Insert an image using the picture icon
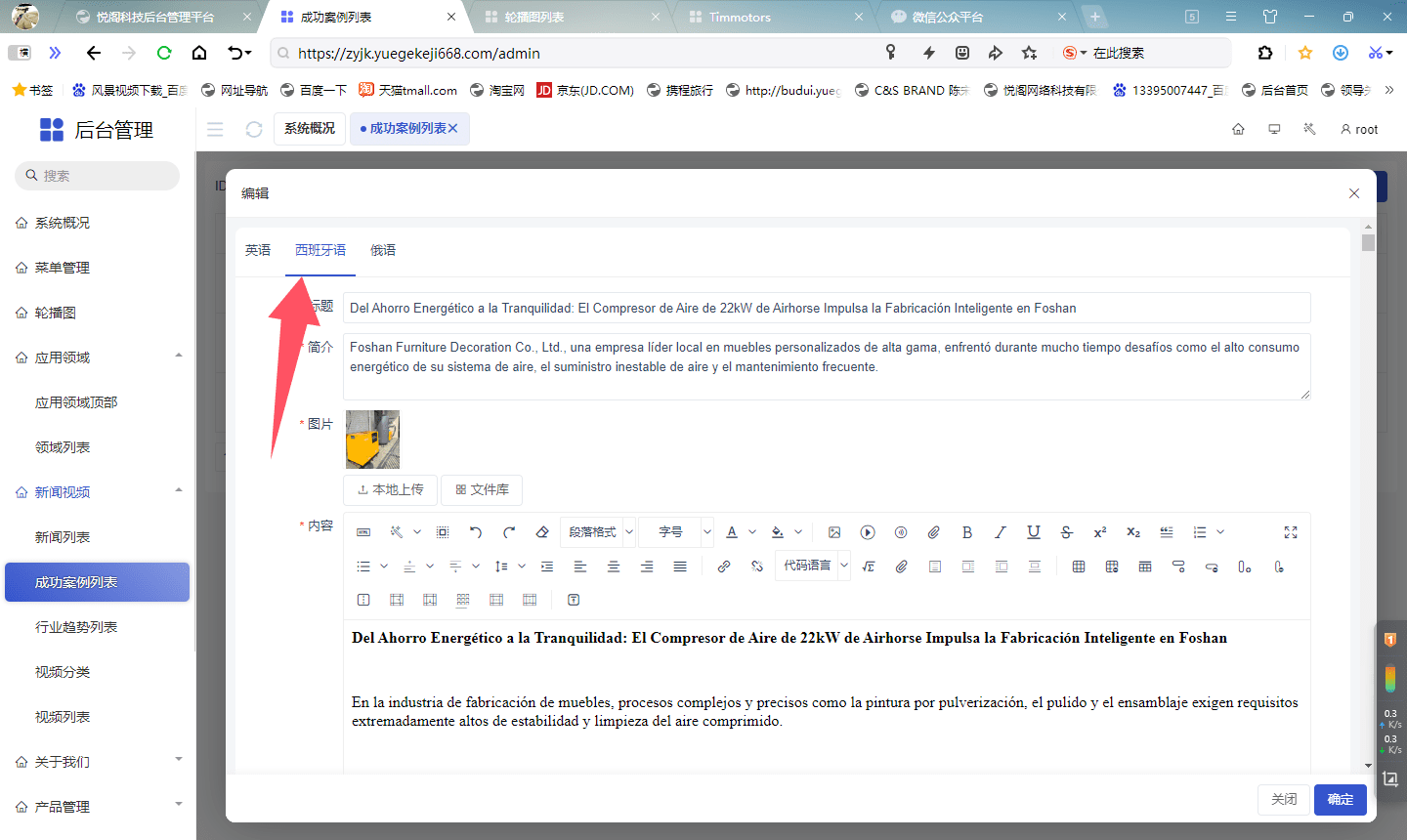The image size is (1407, 840). (834, 532)
